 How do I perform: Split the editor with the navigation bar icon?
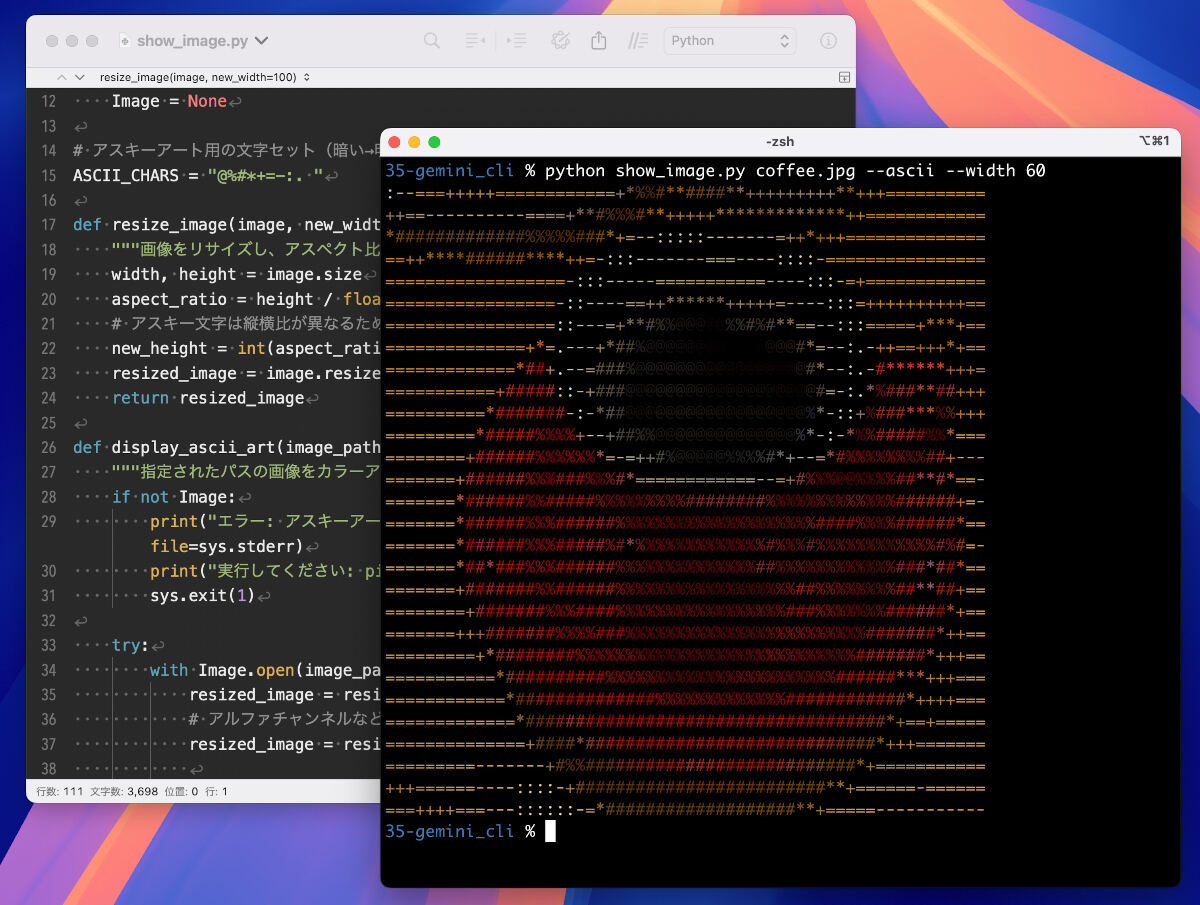(x=844, y=77)
